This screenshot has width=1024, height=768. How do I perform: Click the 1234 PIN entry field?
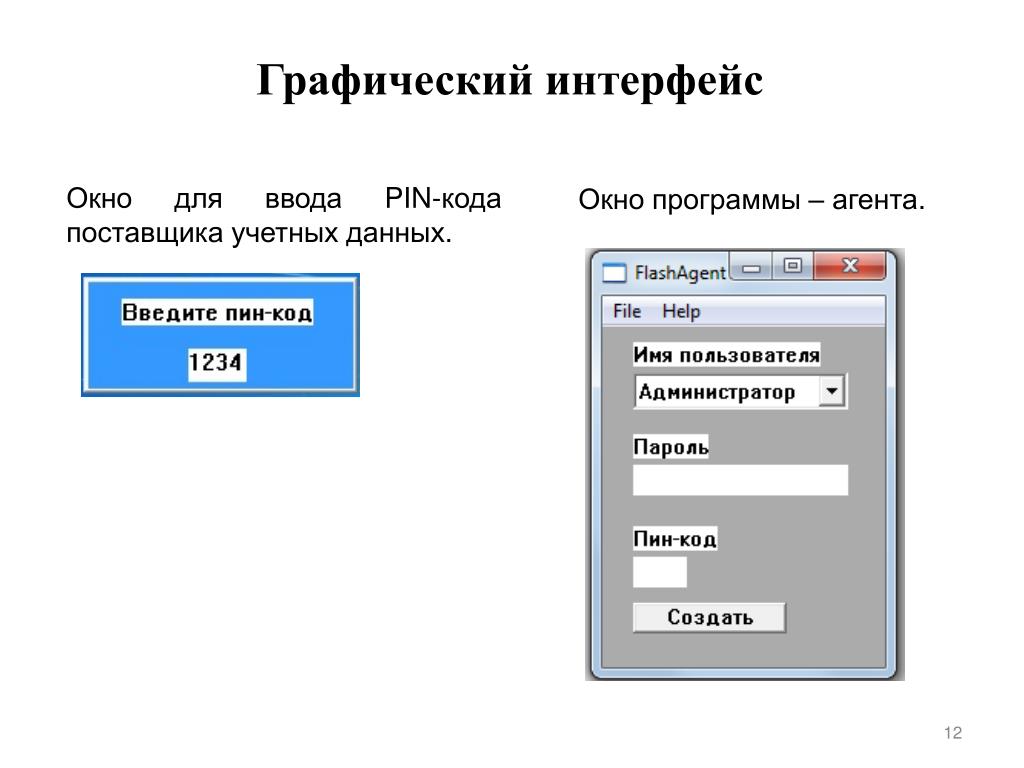(x=216, y=362)
